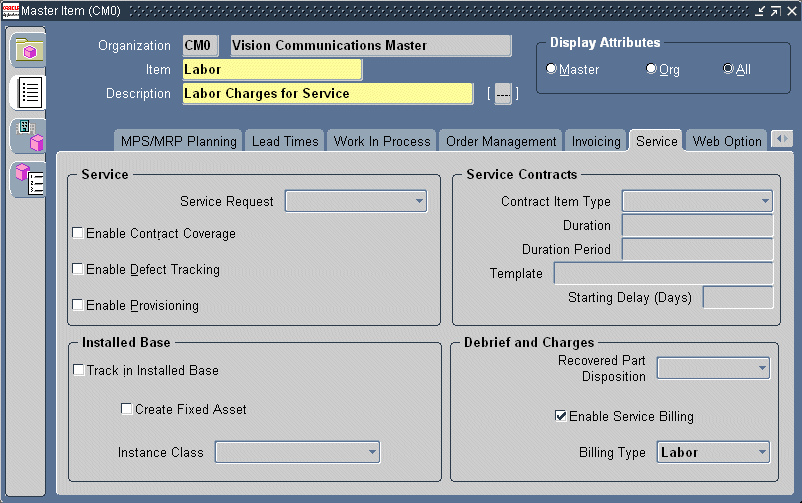Check the Create Fixed Asset box

(126, 408)
